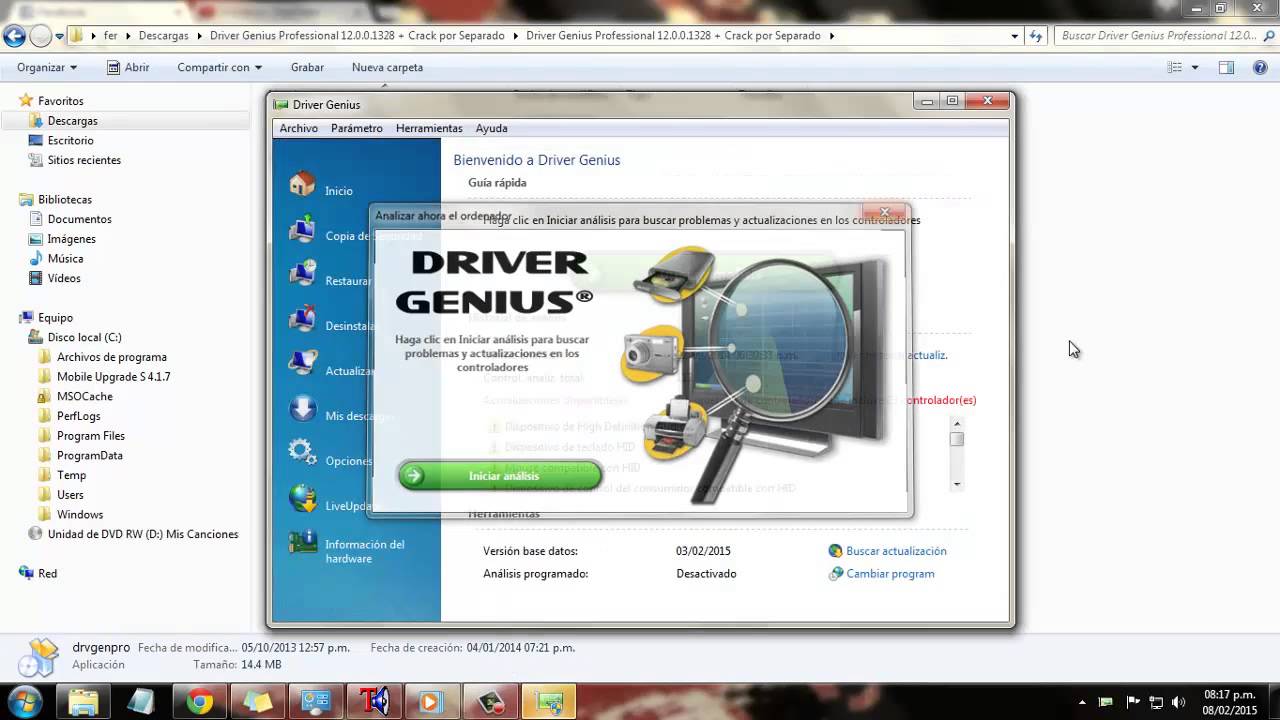The image size is (1280, 720).
Task: Click the volume icon in the system tray
Action: (1178, 701)
